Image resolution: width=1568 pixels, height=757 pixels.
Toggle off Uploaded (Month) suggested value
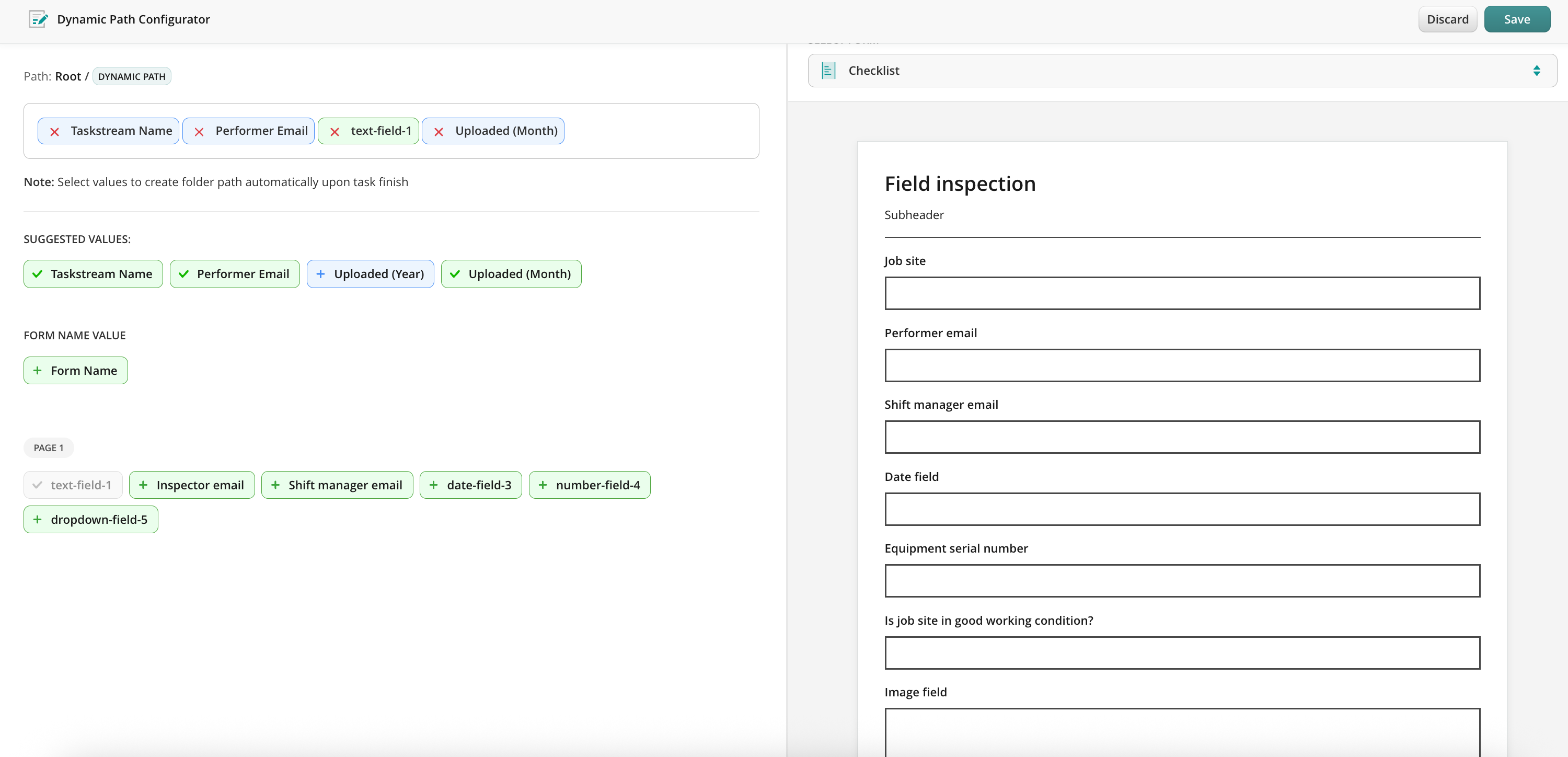click(x=511, y=274)
